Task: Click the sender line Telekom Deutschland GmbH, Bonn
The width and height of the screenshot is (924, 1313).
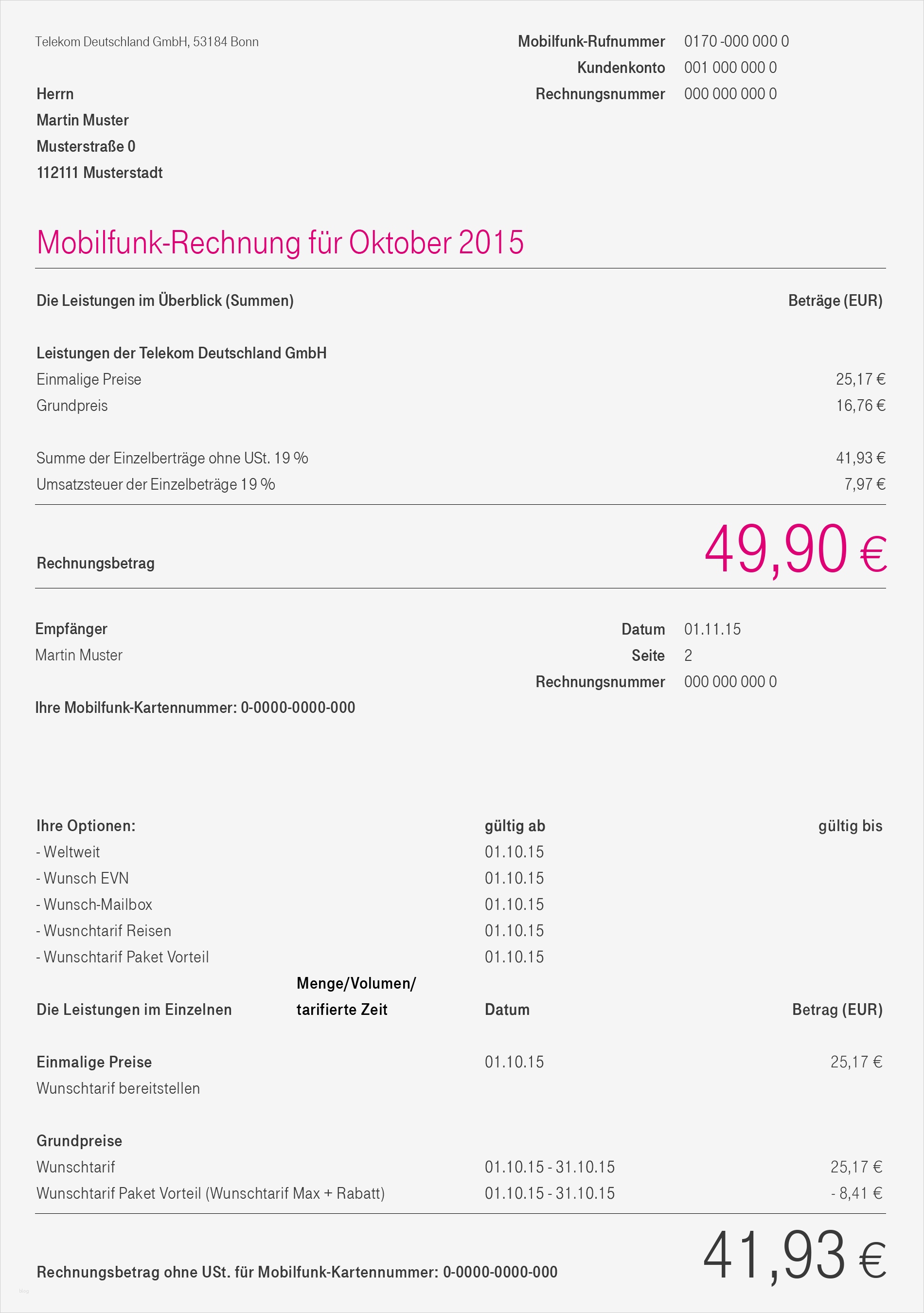Action: [x=146, y=42]
